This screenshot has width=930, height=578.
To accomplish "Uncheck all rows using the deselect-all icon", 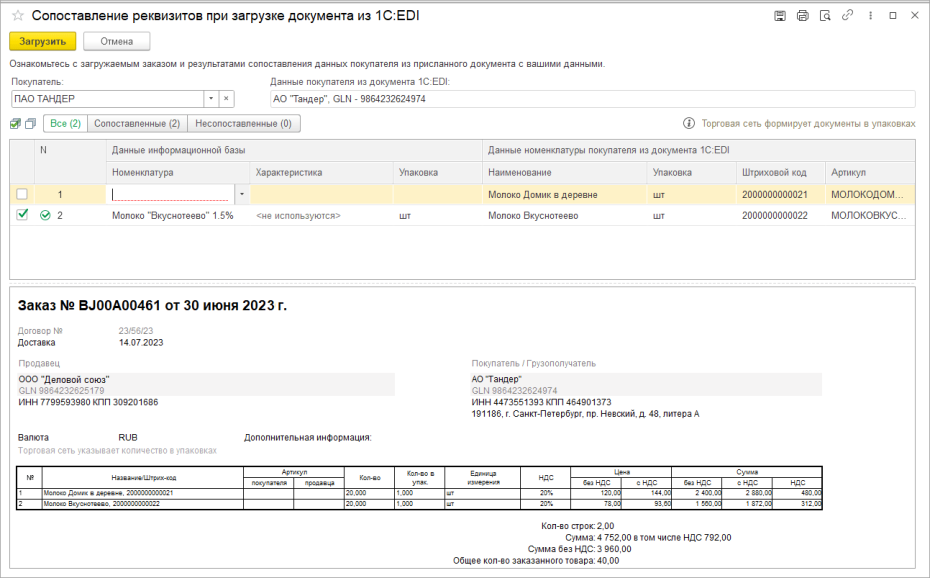I will [x=30, y=123].
